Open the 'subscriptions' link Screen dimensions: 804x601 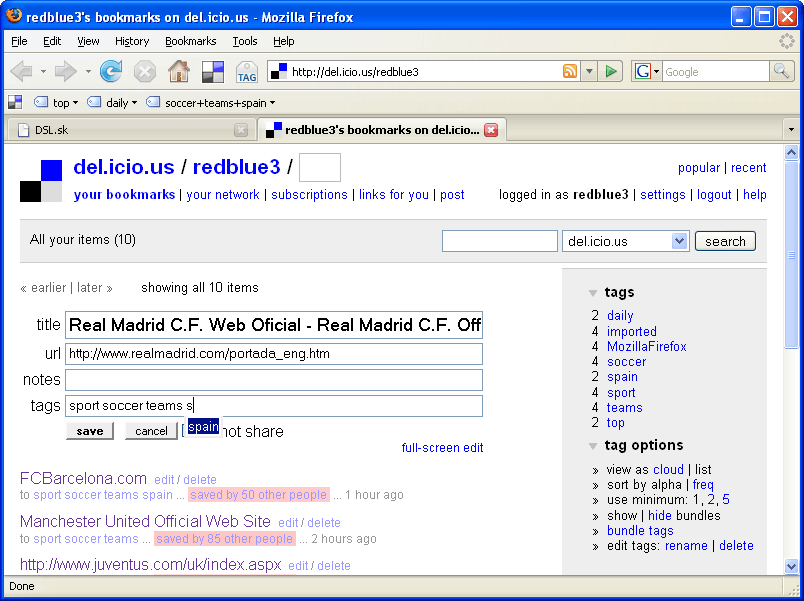(309, 195)
